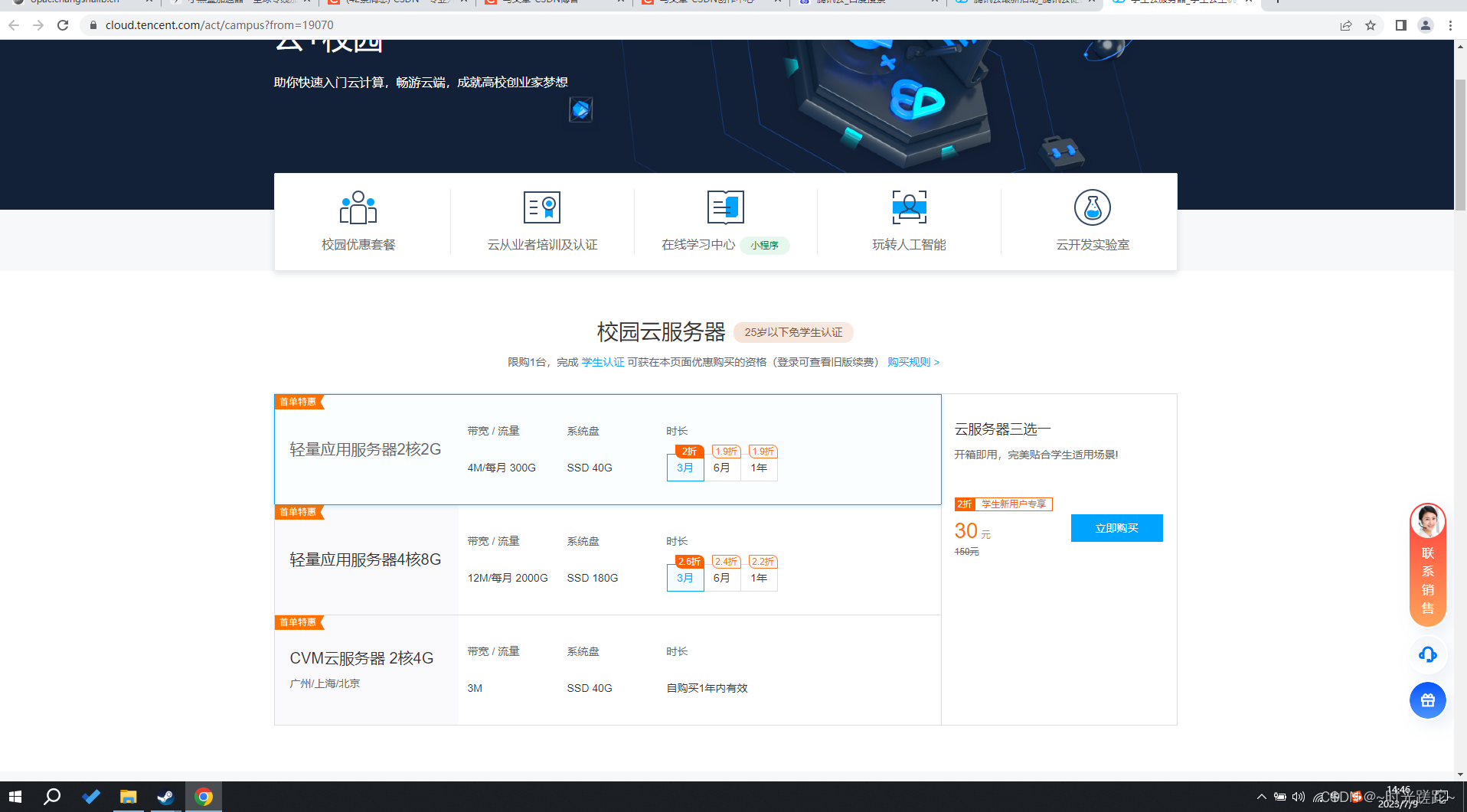
Task: Select 3月 duration for 4核8G server
Action: point(685,578)
